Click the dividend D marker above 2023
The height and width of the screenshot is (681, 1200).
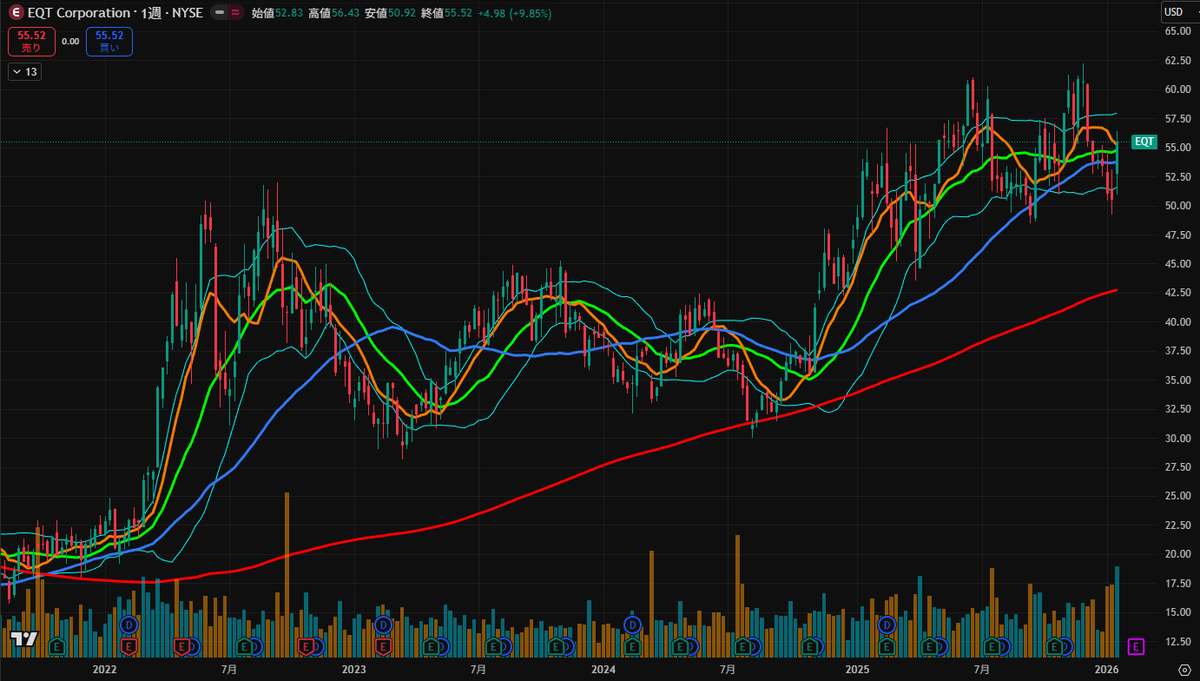pyautogui.click(x=383, y=624)
